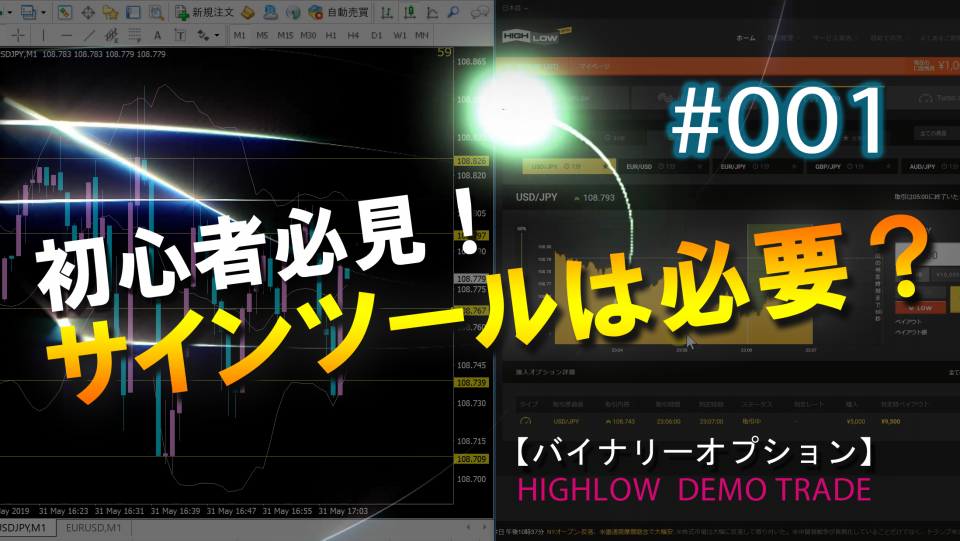Screen dimensions: 960x541
Task: Open the Data Window crosshair-circle icon
Action: click(88, 12)
